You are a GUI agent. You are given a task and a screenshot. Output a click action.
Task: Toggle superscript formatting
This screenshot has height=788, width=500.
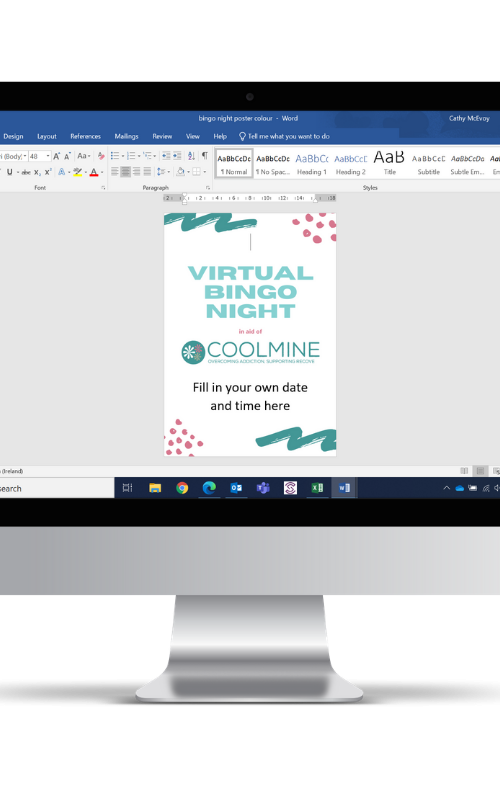point(48,172)
